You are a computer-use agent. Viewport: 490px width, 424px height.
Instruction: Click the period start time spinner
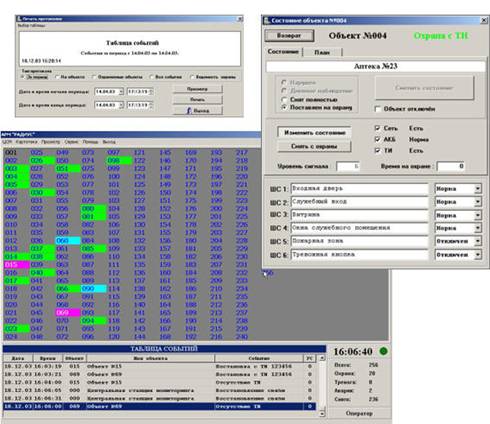(x=151, y=91)
